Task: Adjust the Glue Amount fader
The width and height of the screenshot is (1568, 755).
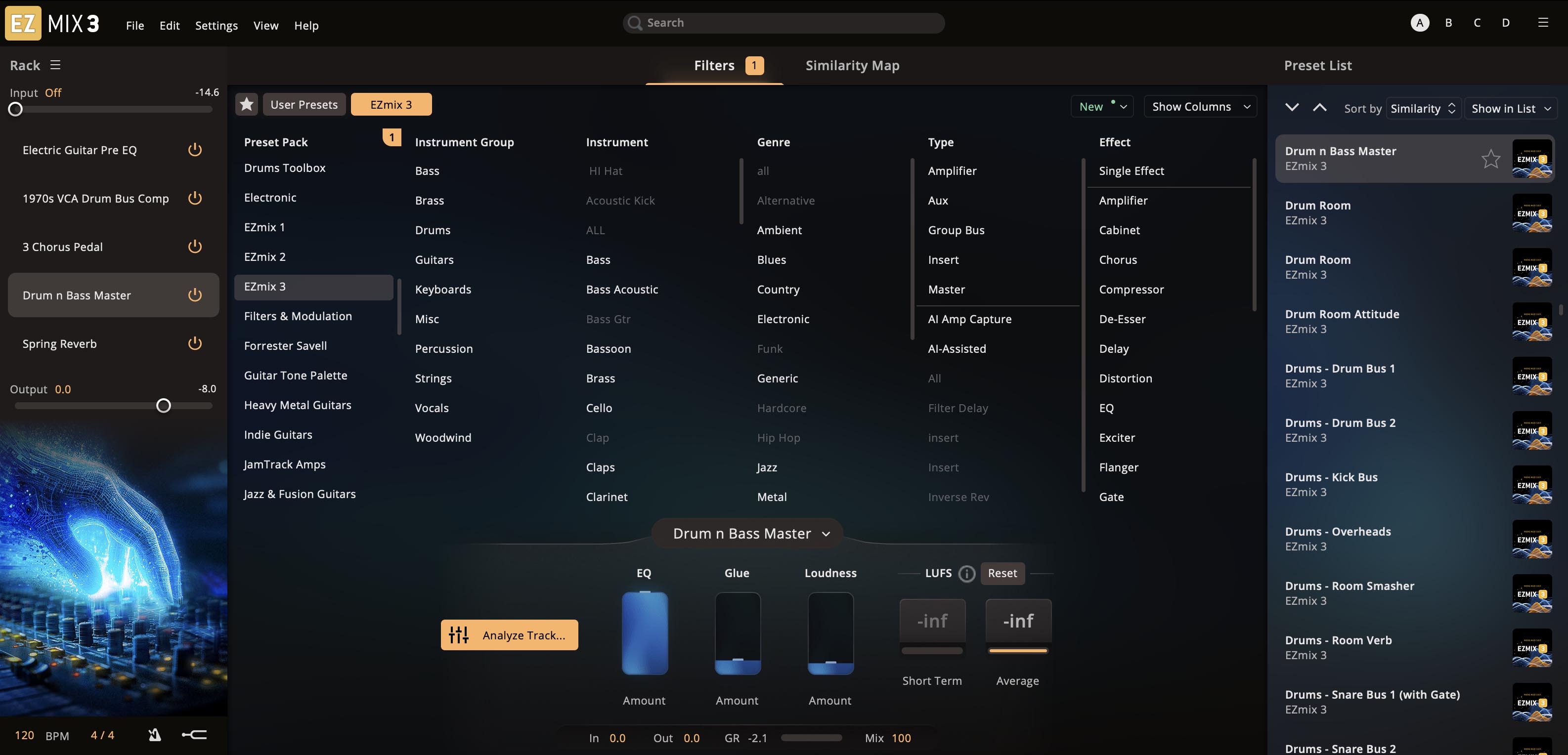Action: coord(738,633)
